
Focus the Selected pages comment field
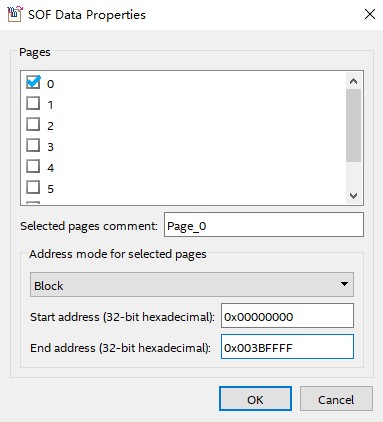pos(264,225)
